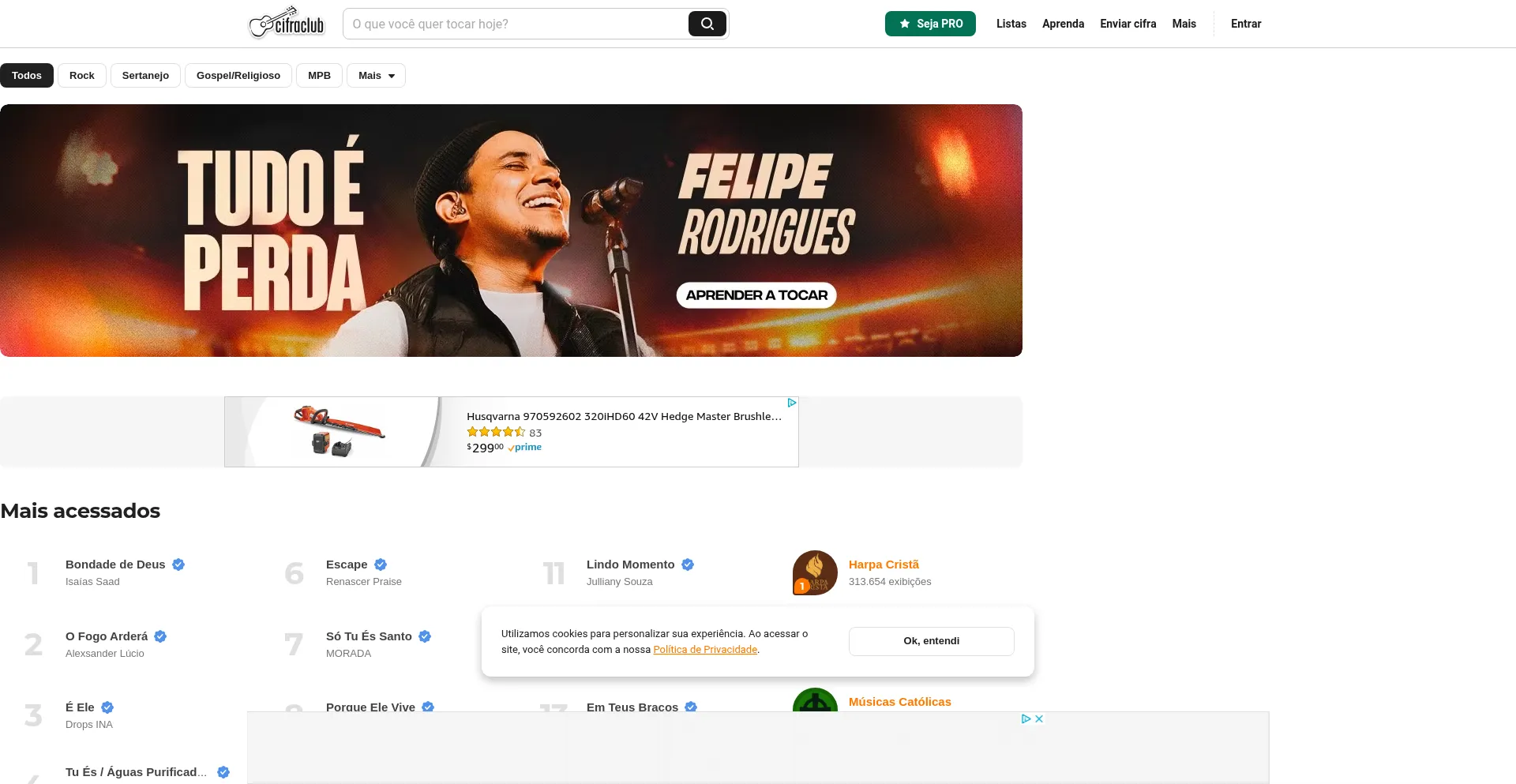Expand the Mais genre filter dropdown
Screen dimensions: 1516x784
tap(376, 76)
